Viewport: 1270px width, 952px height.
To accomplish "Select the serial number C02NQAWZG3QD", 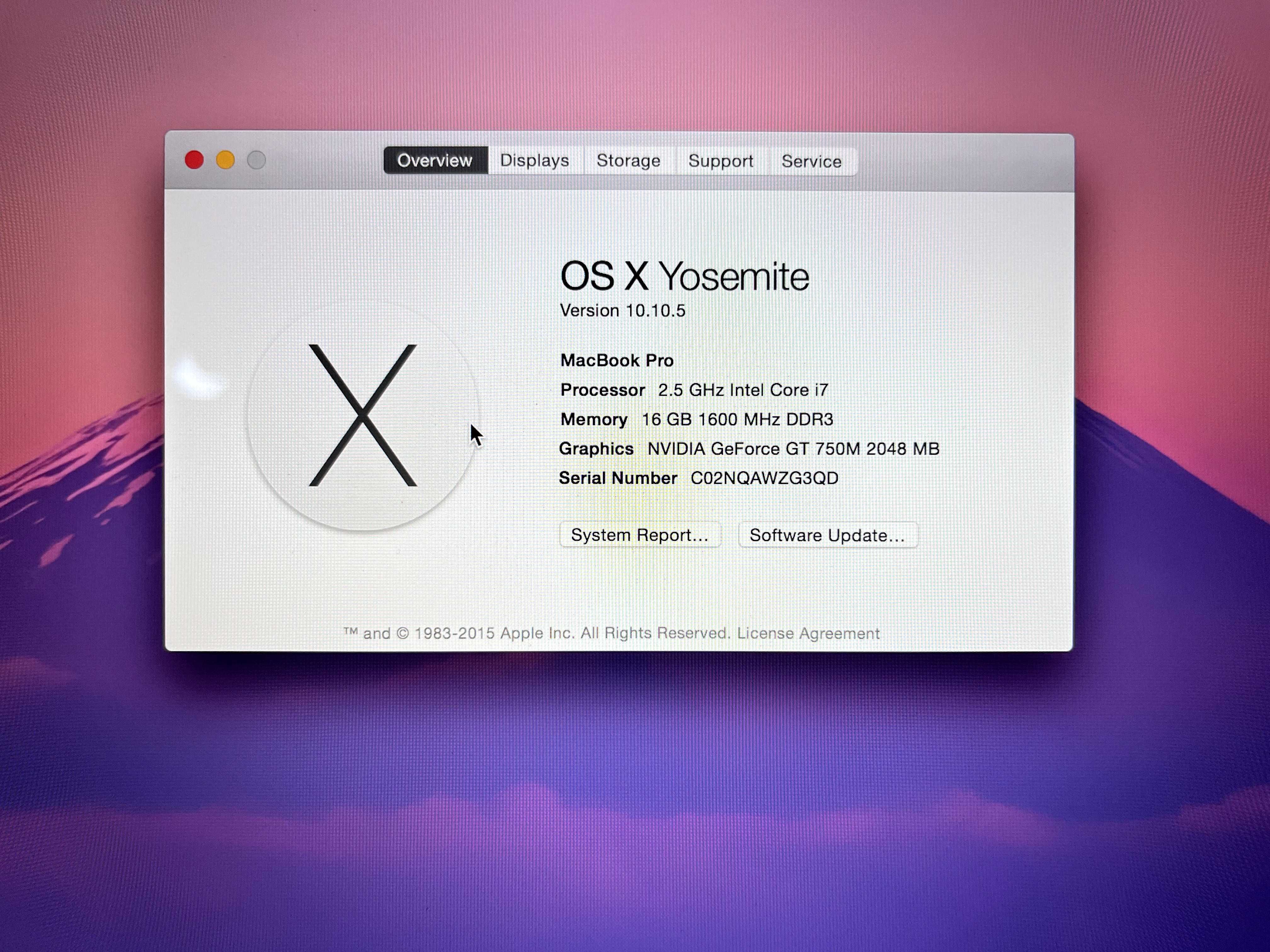I will tap(764, 478).
